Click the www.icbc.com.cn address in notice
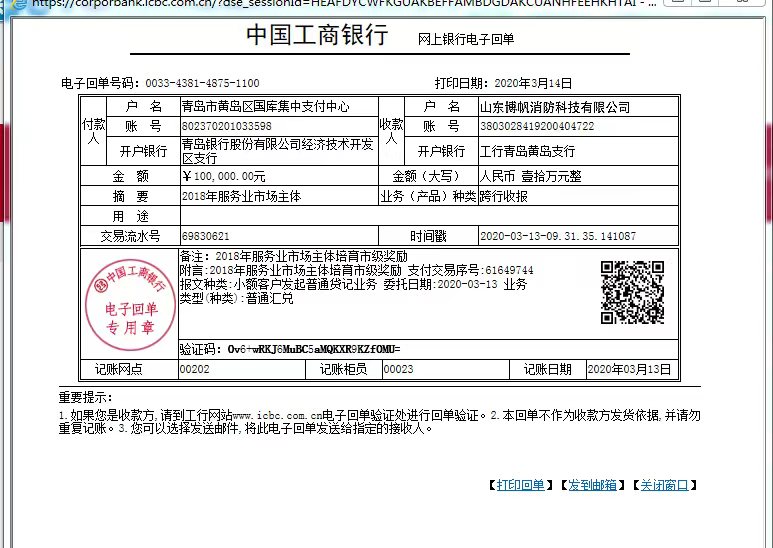 click(x=277, y=416)
